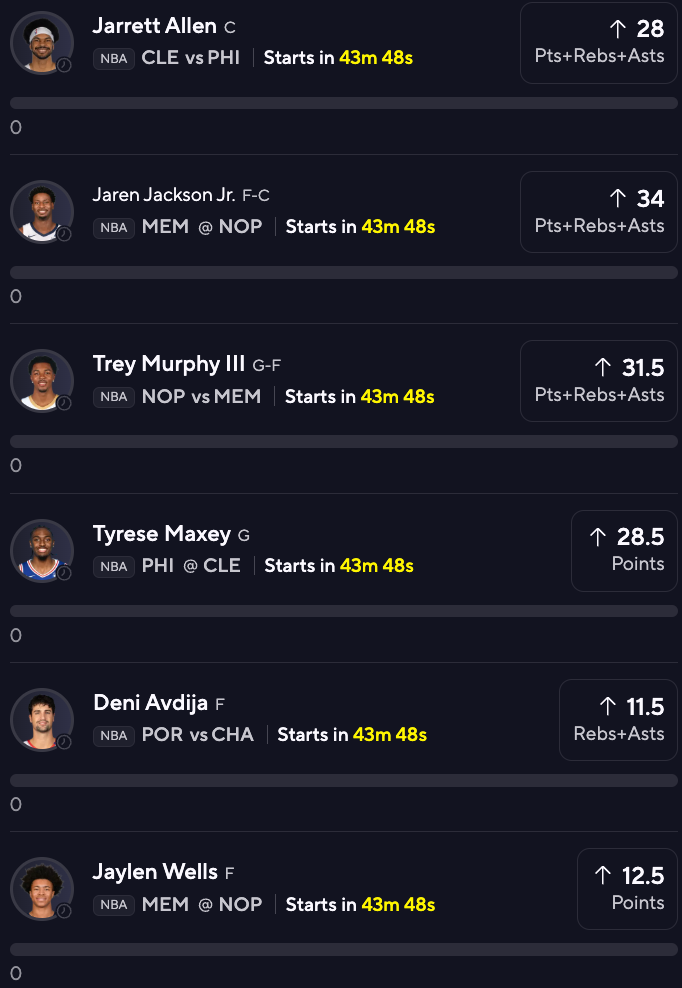
Task: Click the up arrow beside Jarrett Allen's 28
Action: [617, 29]
